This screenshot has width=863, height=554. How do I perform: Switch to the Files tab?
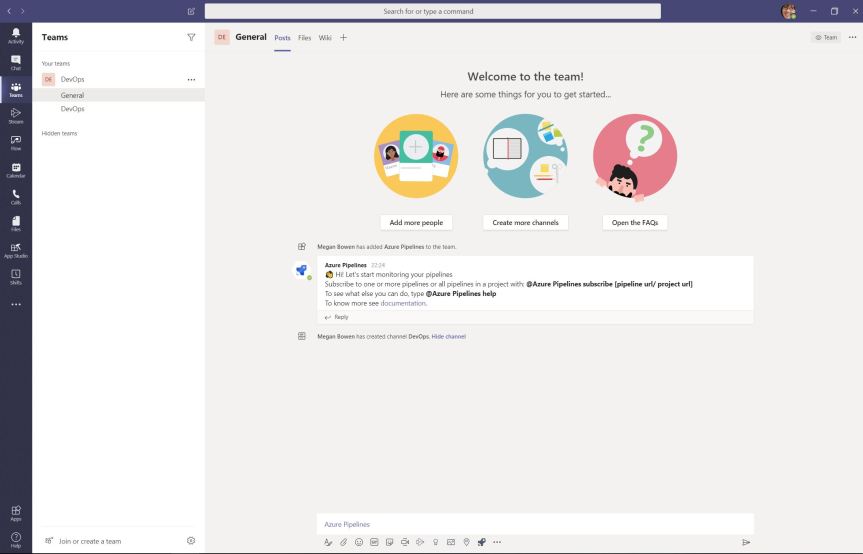304,38
